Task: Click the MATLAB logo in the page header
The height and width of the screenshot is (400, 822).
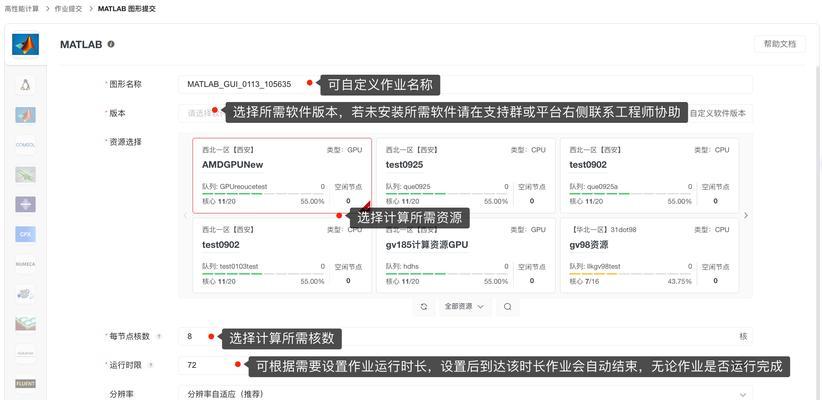Action: [x=25, y=45]
